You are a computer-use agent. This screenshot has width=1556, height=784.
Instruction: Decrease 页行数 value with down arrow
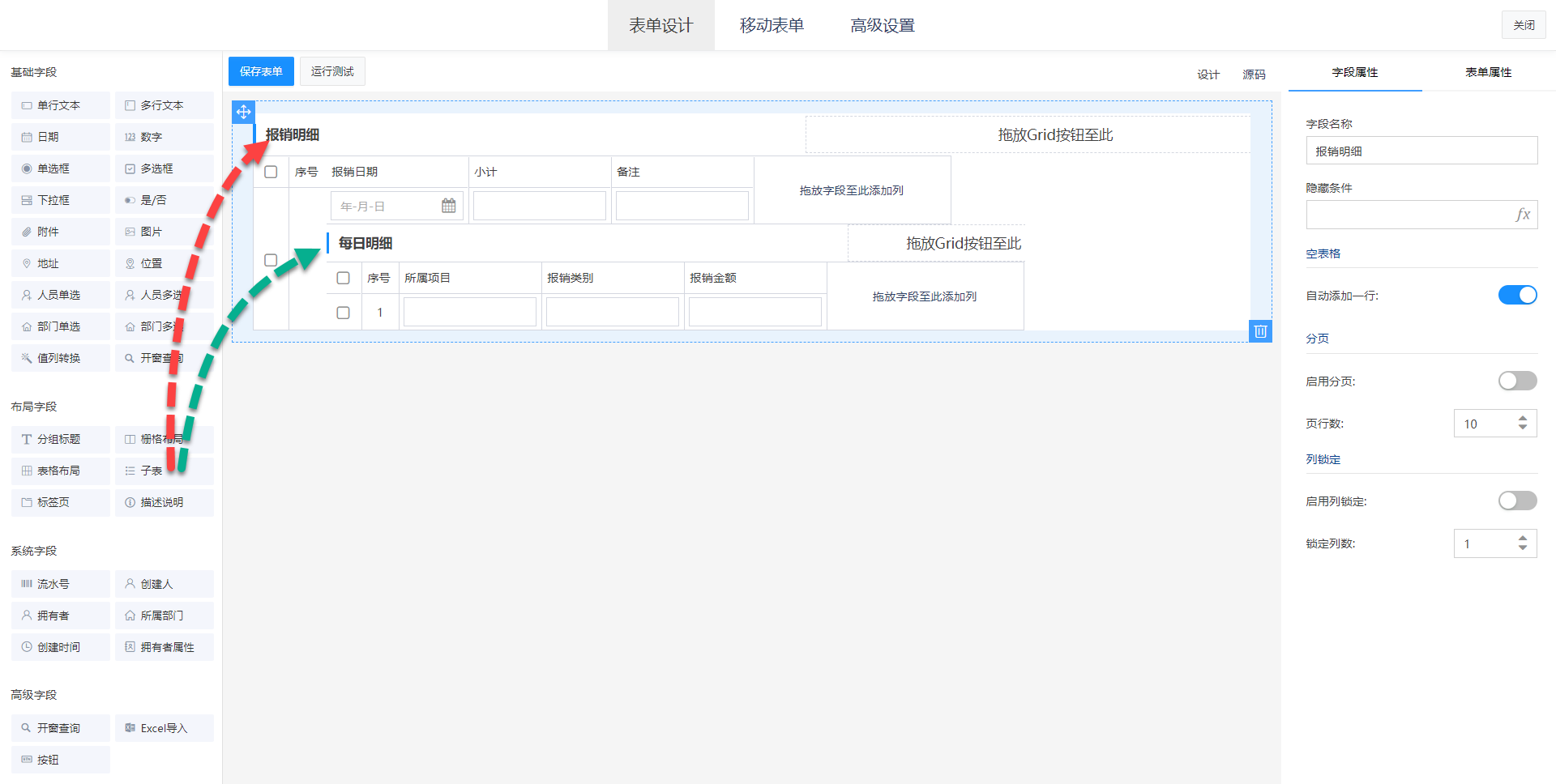pos(1523,428)
